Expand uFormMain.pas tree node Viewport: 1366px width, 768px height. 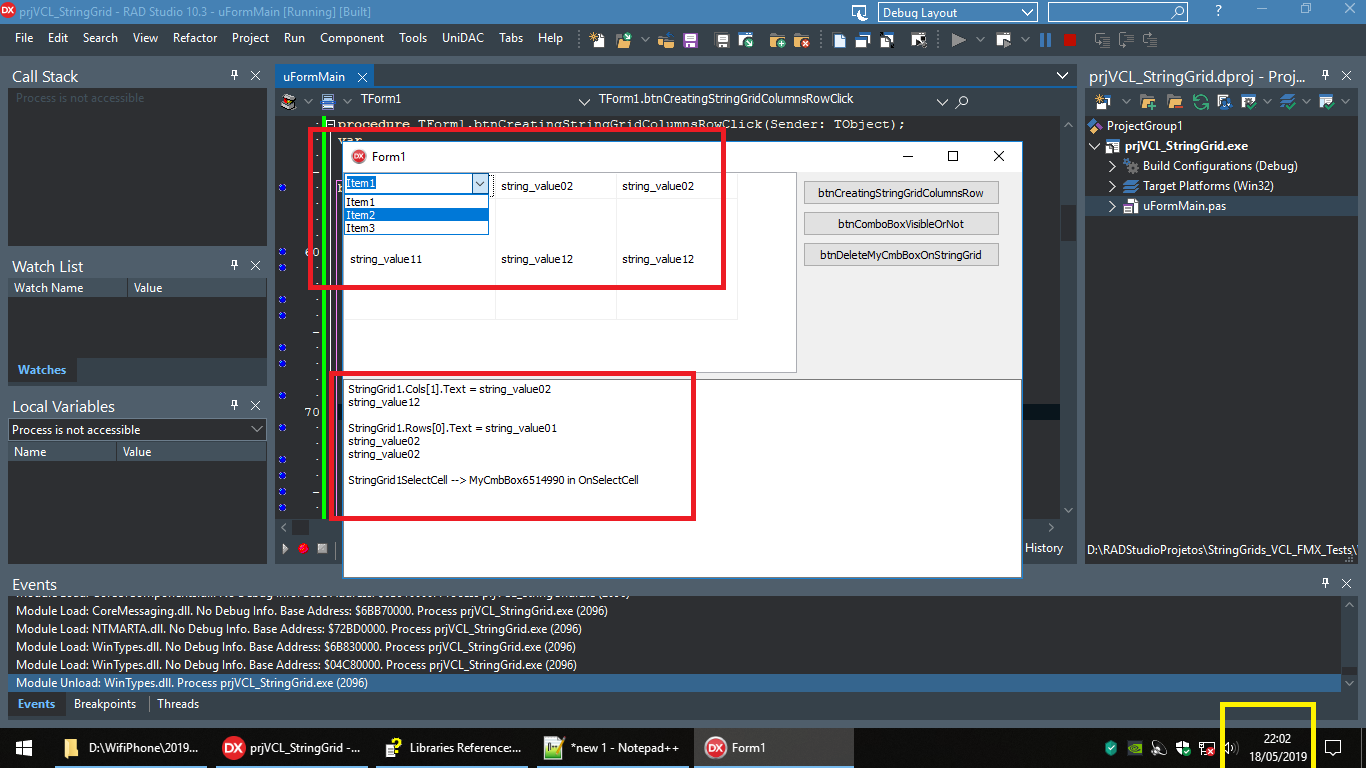click(x=1112, y=206)
